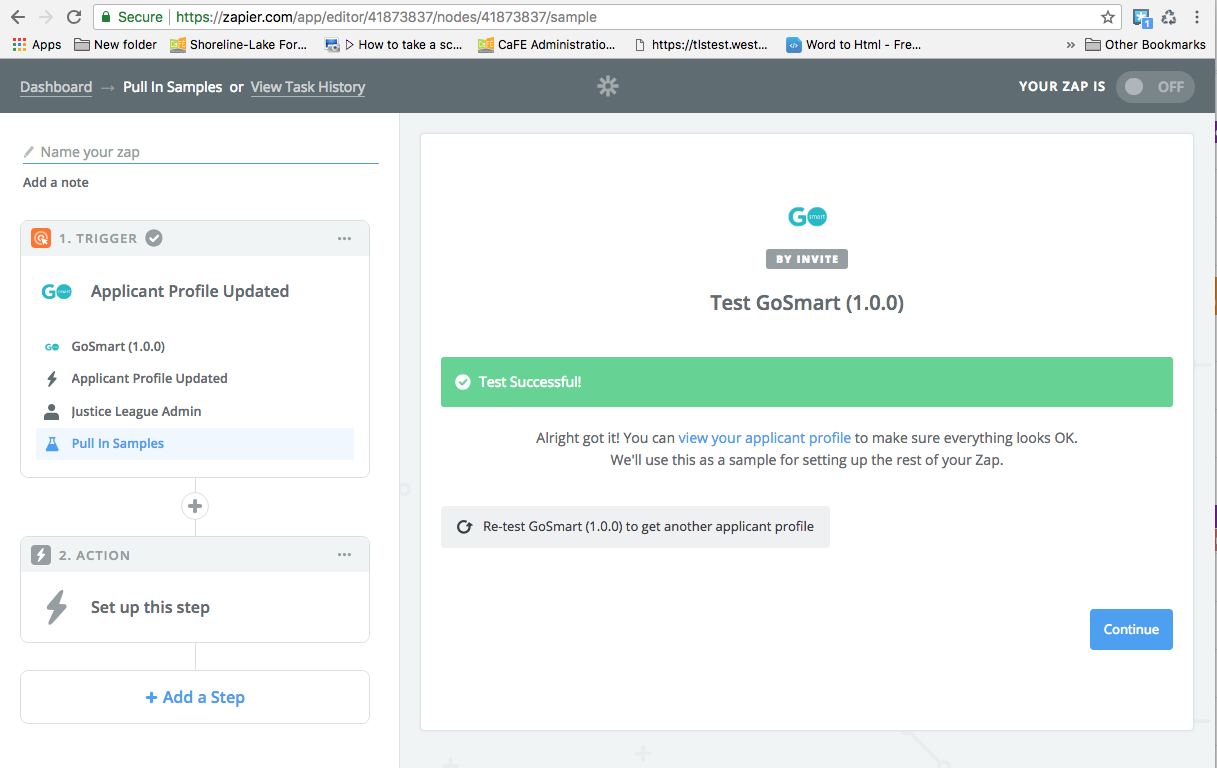Viewport: 1217px width, 768px height.
Task: Bookmark this page with the star icon
Action: pyautogui.click(x=1107, y=17)
